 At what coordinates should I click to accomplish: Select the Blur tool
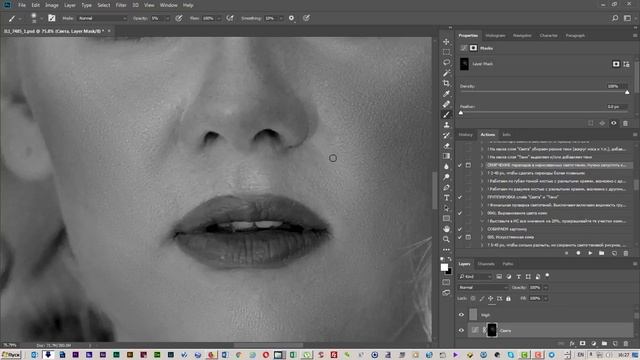(x=447, y=167)
